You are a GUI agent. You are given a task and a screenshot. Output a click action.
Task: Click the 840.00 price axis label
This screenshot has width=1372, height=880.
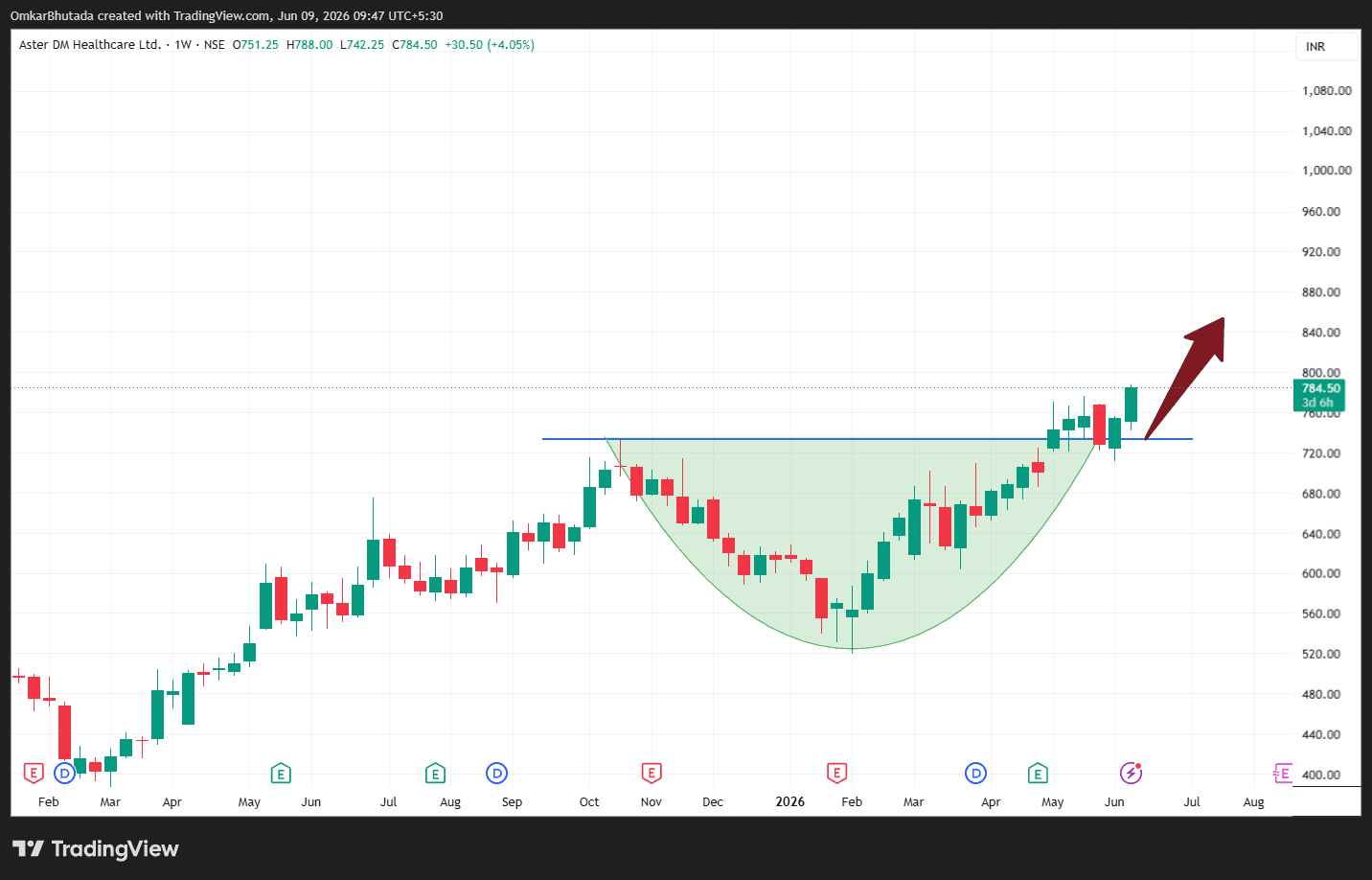click(1321, 333)
